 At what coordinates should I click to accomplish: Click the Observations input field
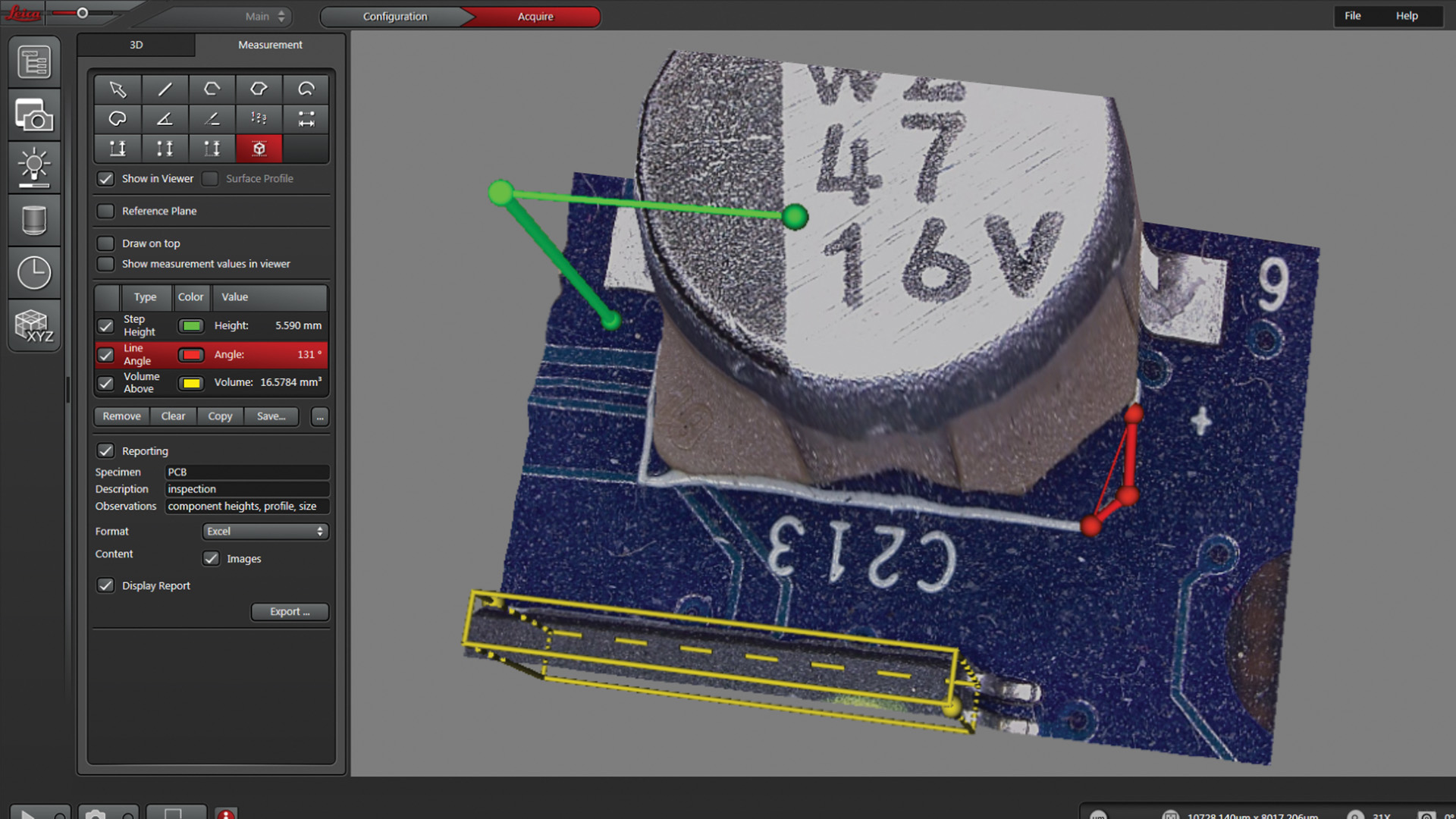coord(246,505)
